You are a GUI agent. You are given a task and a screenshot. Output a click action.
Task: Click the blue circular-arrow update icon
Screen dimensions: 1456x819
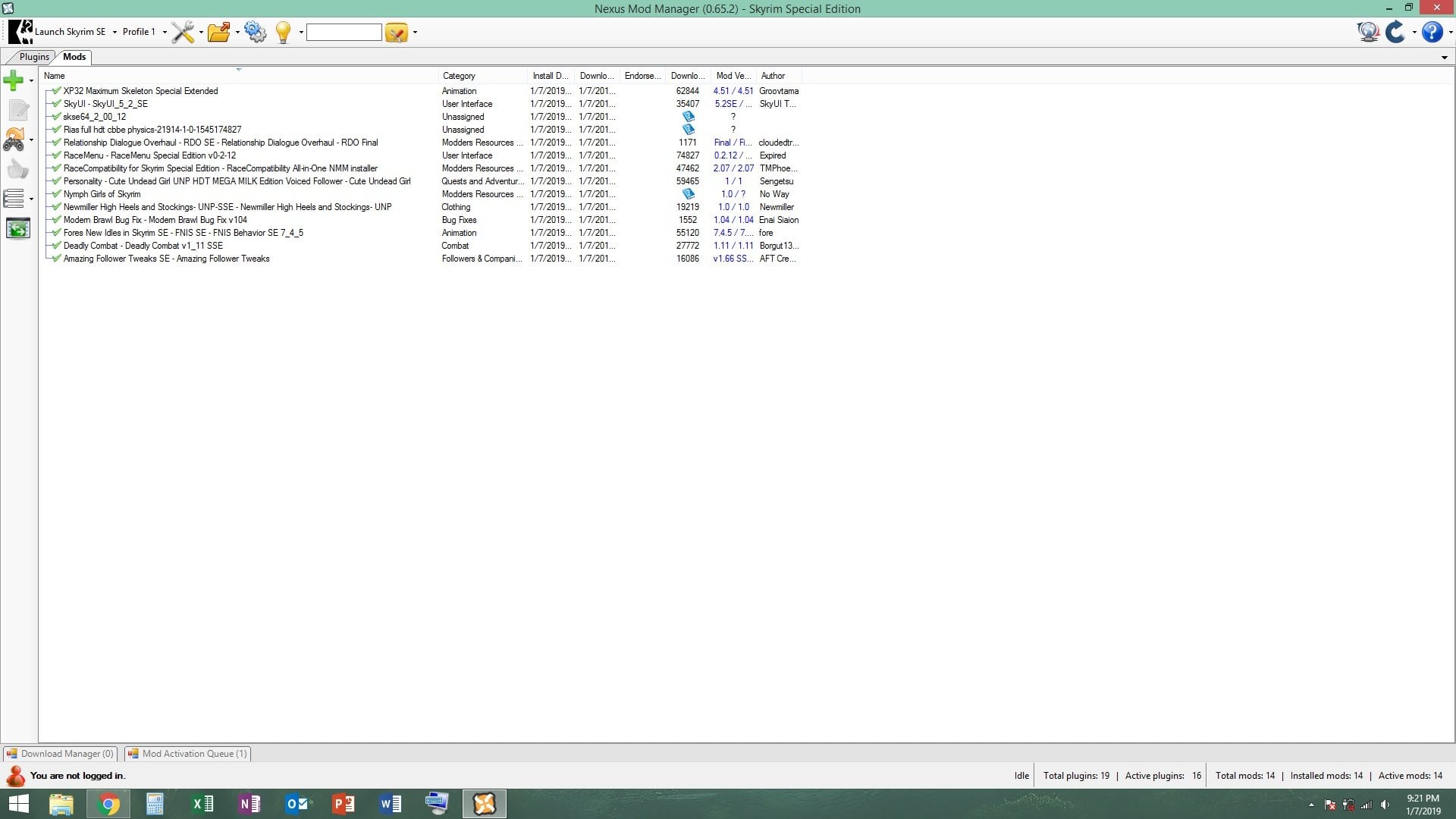(x=1395, y=32)
